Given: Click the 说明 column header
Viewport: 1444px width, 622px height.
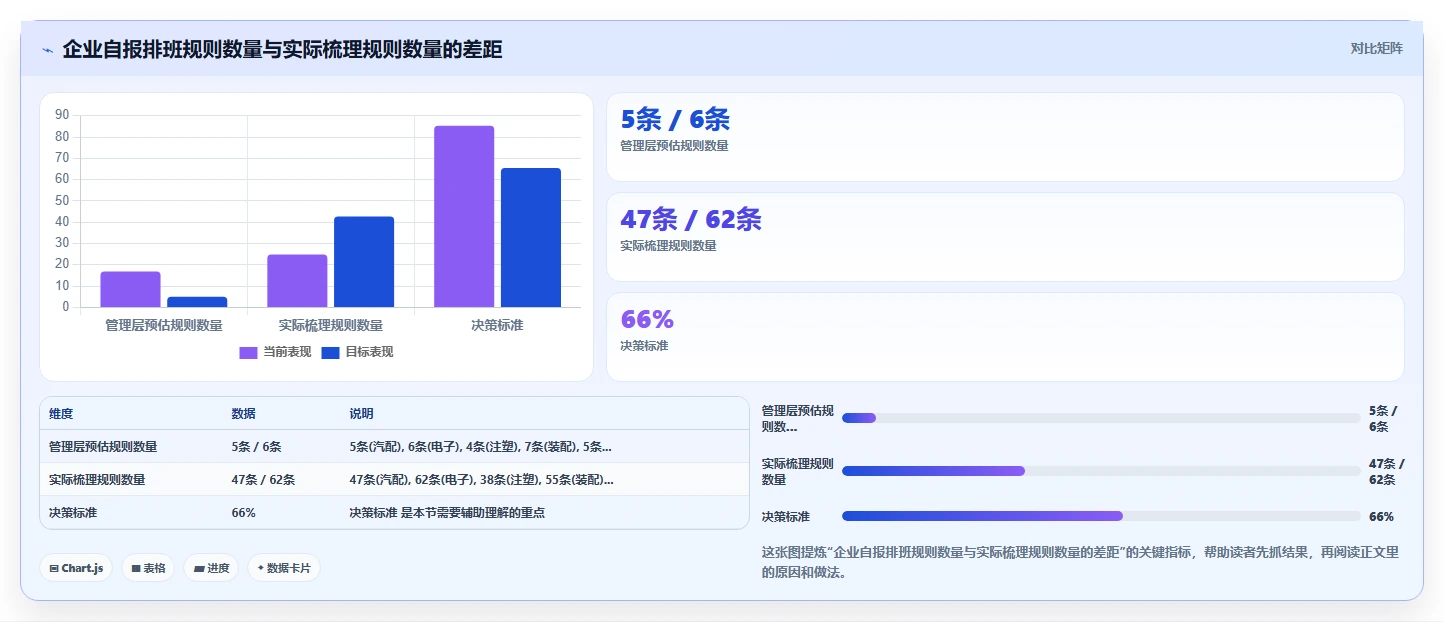Looking at the screenshot, I should coord(361,414).
